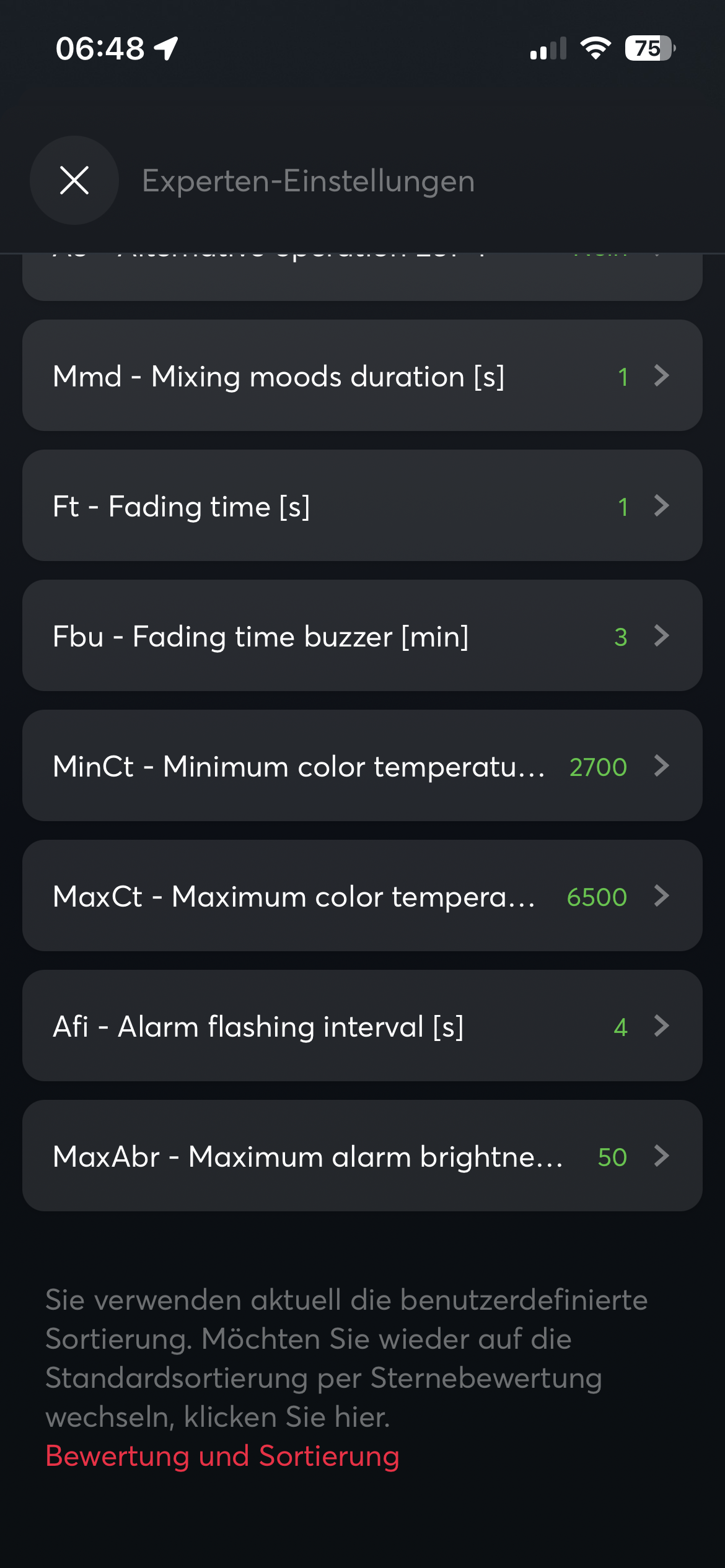This screenshot has width=725, height=1568.
Task: Open Fbu - Fading time buzzer entry
Action: 260,636
